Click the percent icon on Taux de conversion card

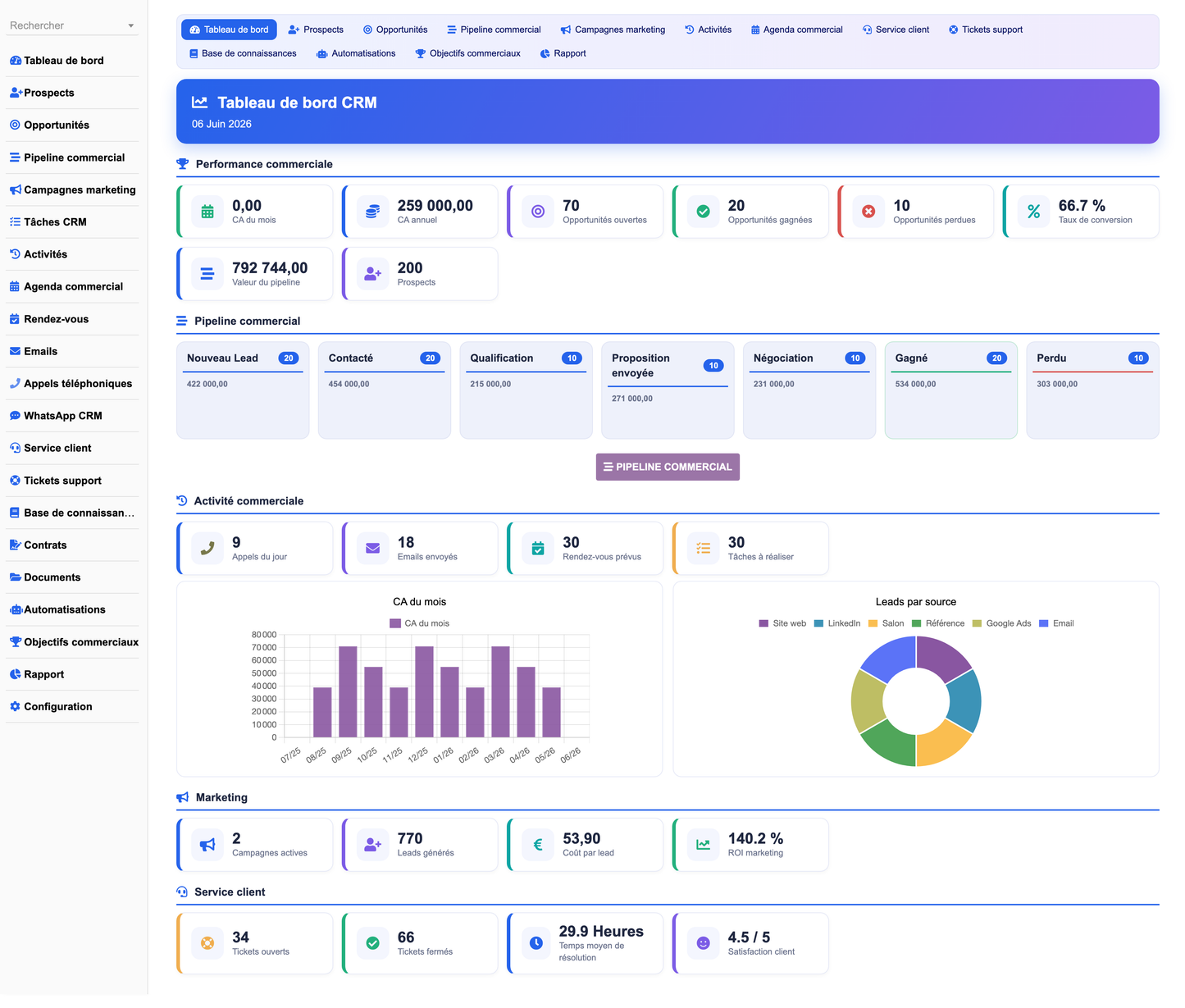(x=1033, y=212)
